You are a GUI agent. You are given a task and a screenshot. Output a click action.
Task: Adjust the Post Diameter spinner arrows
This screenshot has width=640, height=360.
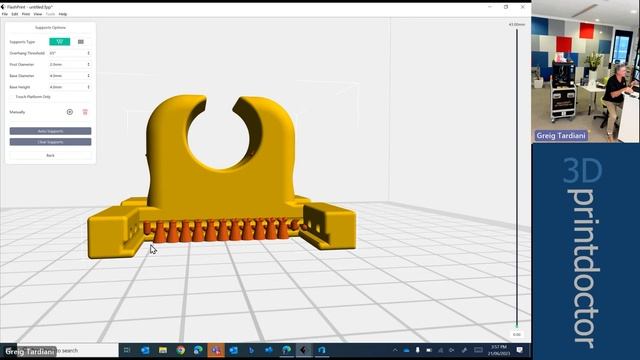coord(89,64)
